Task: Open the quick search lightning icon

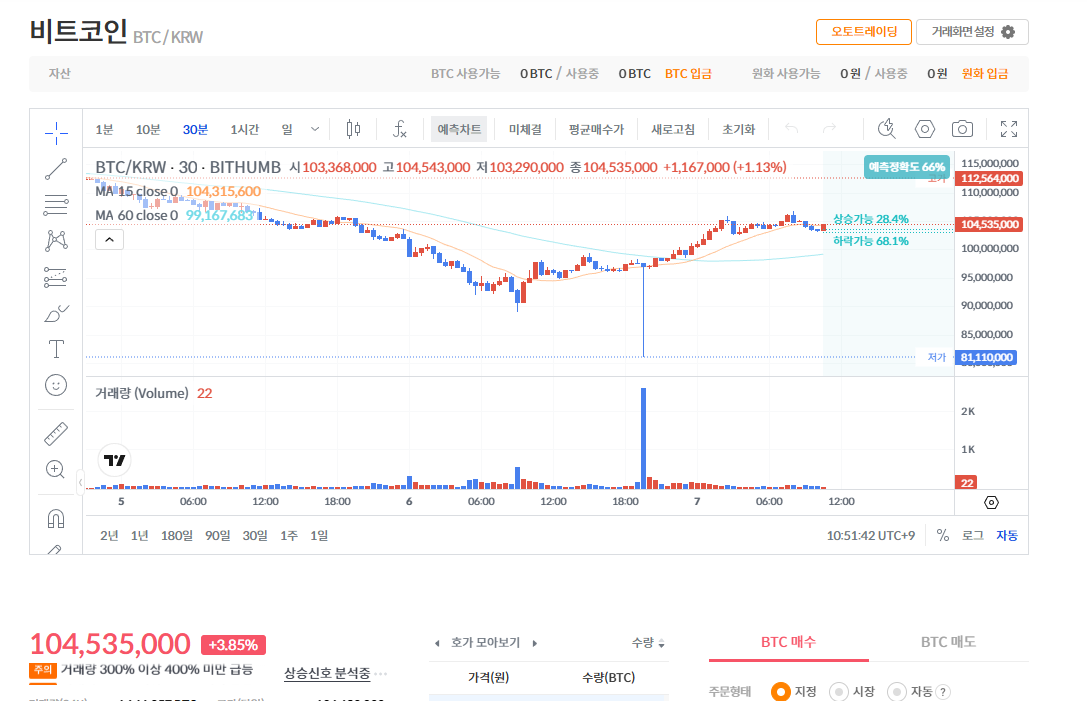Action: pos(887,129)
